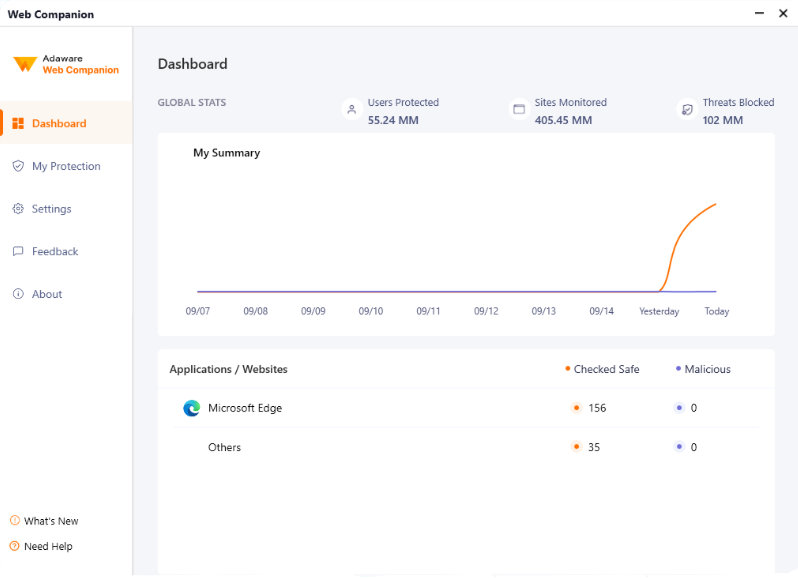This screenshot has height=578, width=798.
Task: Minimize the Web Companion window
Action: tap(756, 13)
